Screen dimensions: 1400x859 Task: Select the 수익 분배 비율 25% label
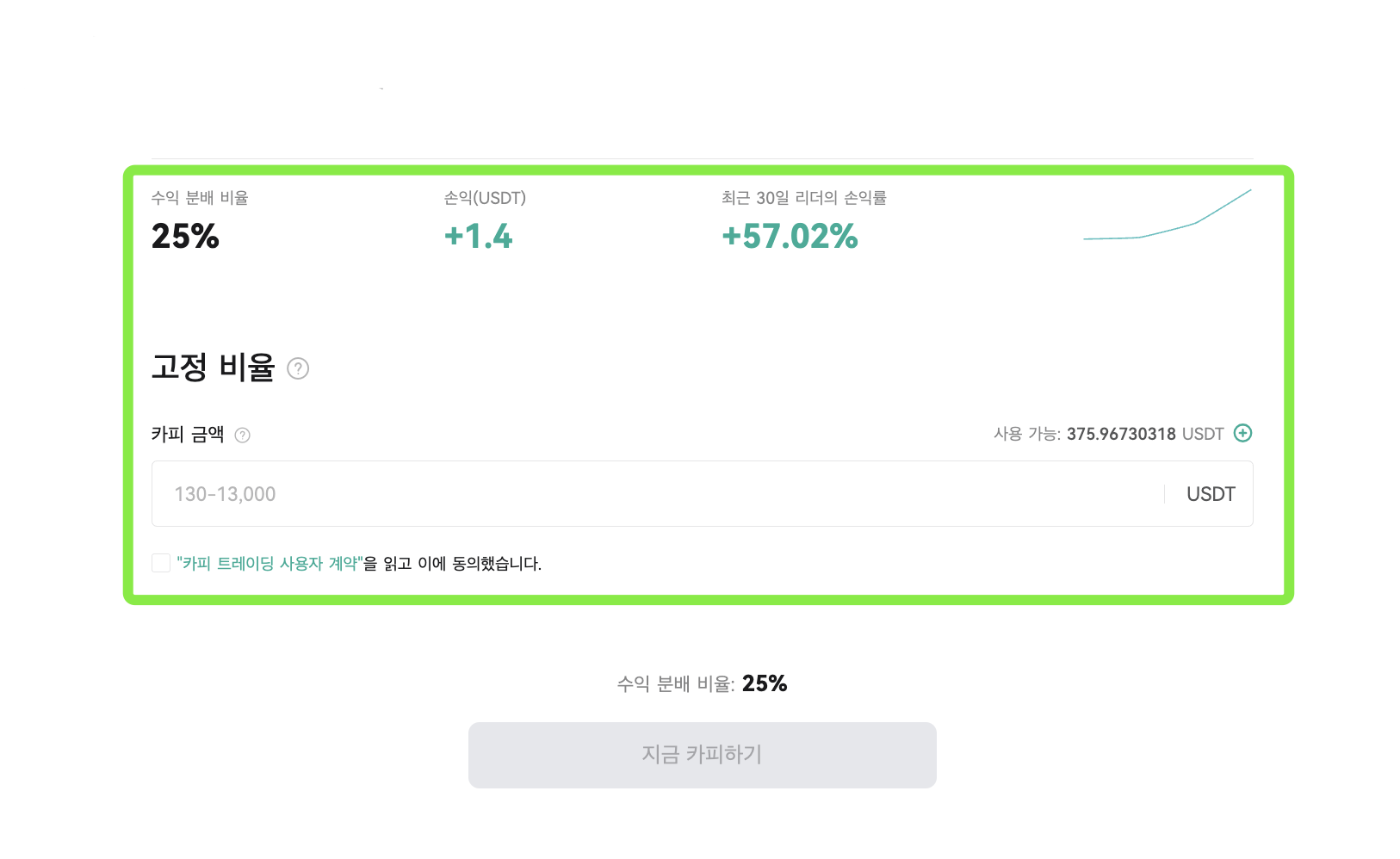pos(184,237)
